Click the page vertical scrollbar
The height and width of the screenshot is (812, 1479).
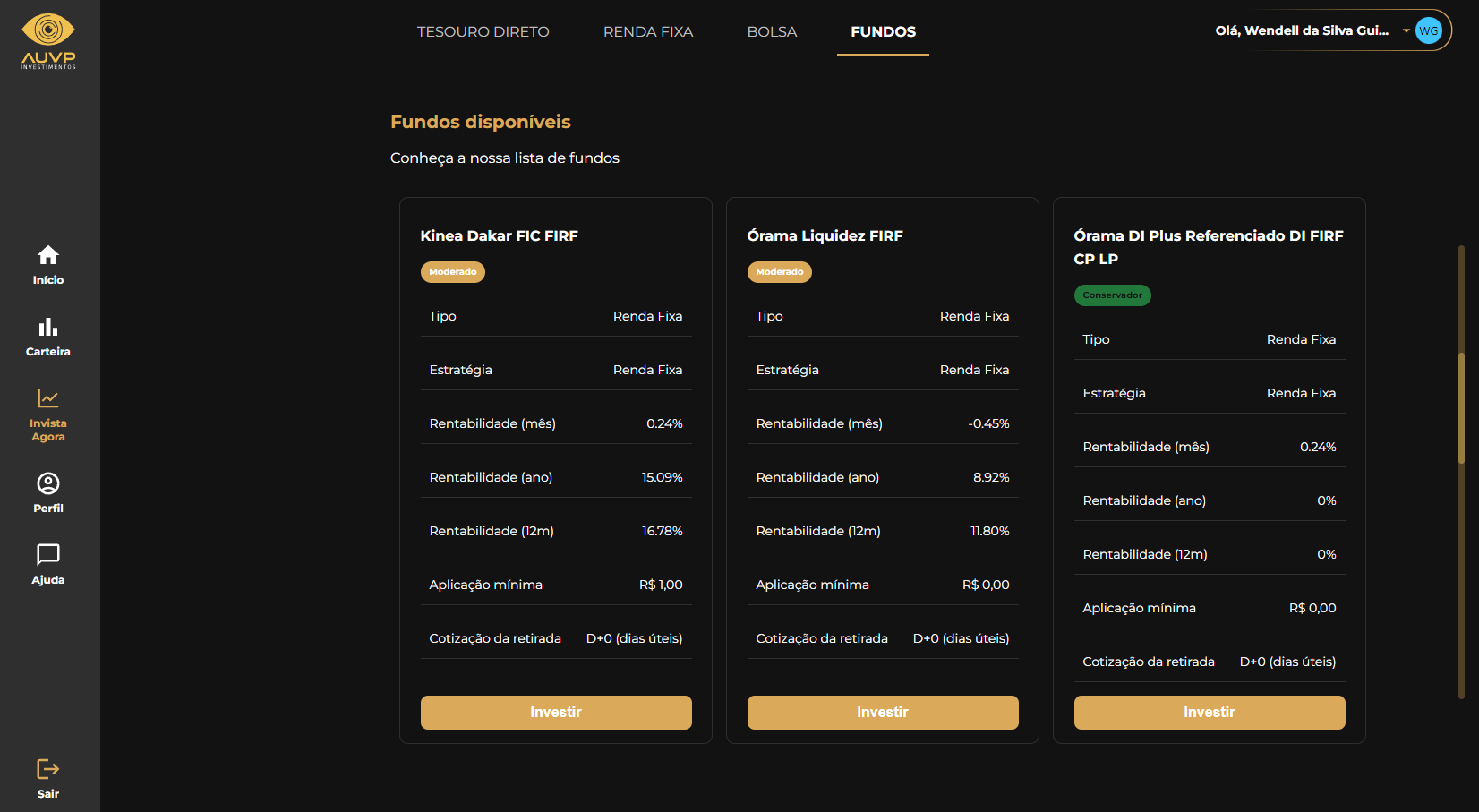1461,407
